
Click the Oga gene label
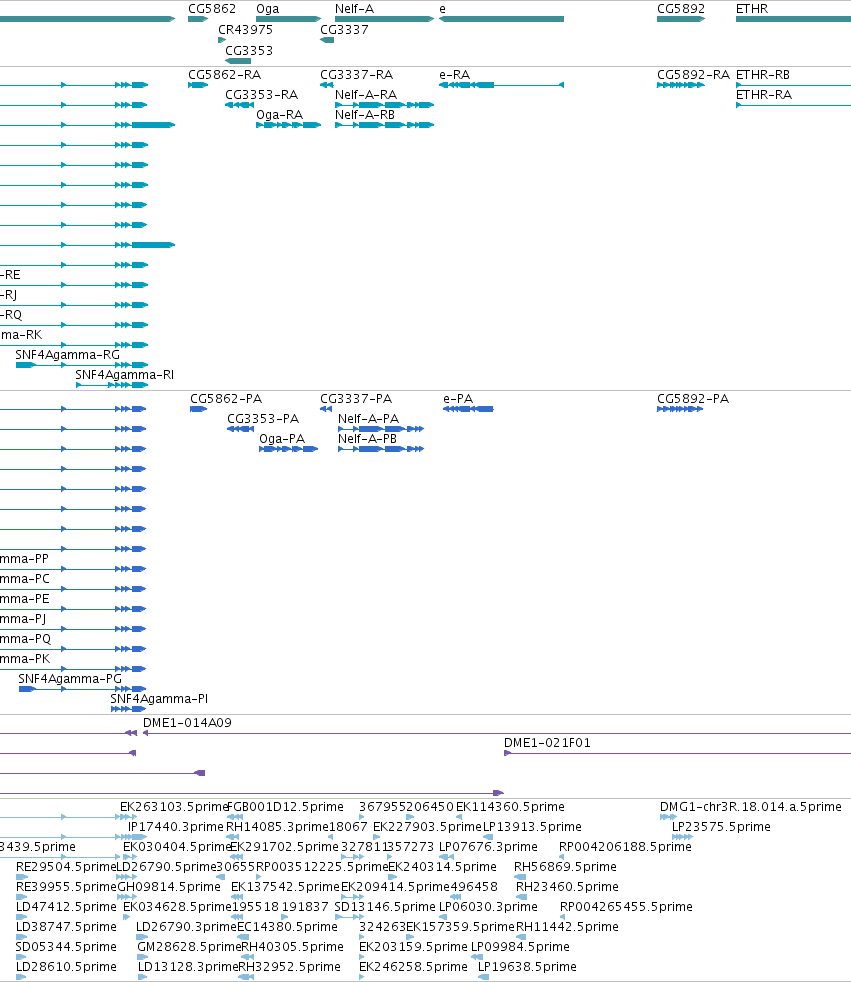(x=267, y=9)
